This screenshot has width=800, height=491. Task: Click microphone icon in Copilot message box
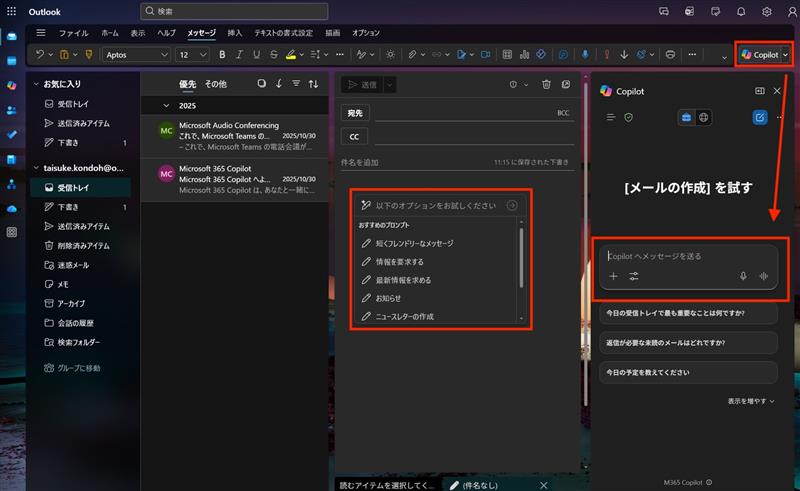743,276
